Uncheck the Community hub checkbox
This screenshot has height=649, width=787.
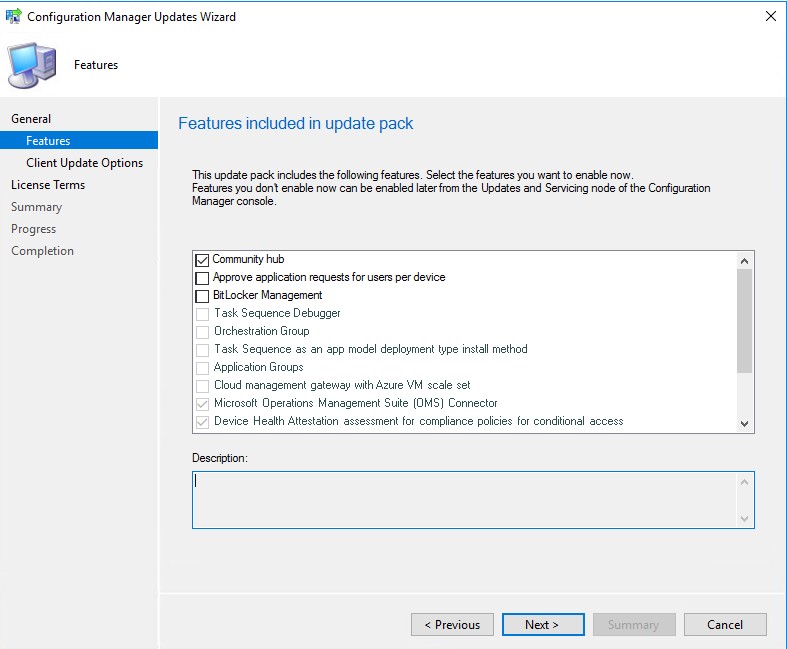pos(203,260)
